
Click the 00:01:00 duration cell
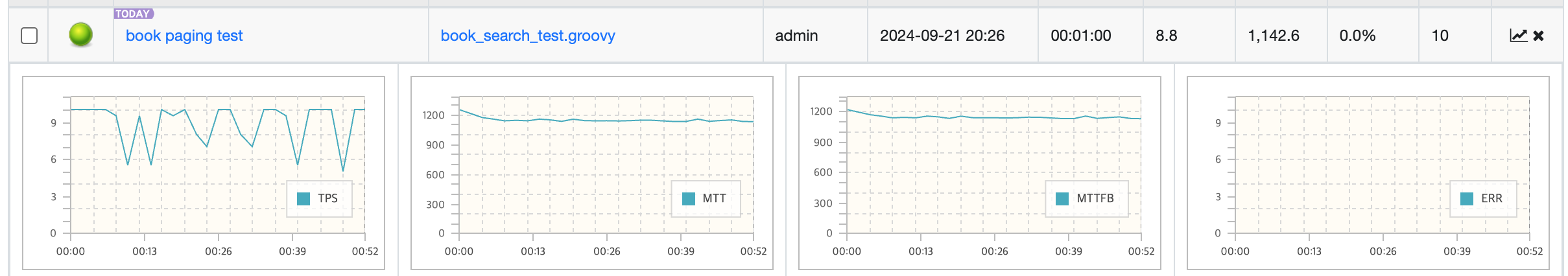click(x=1091, y=36)
